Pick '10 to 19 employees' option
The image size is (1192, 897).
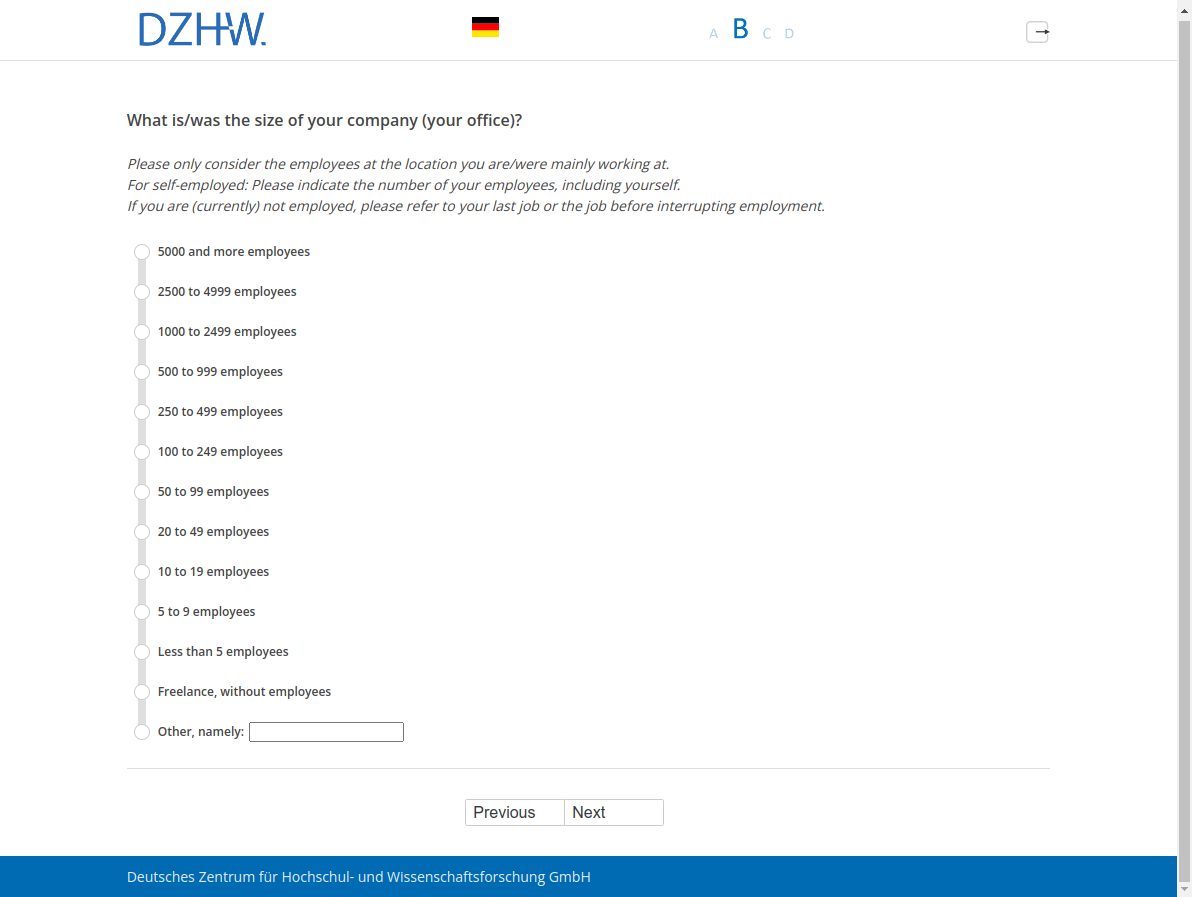(142, 572)
